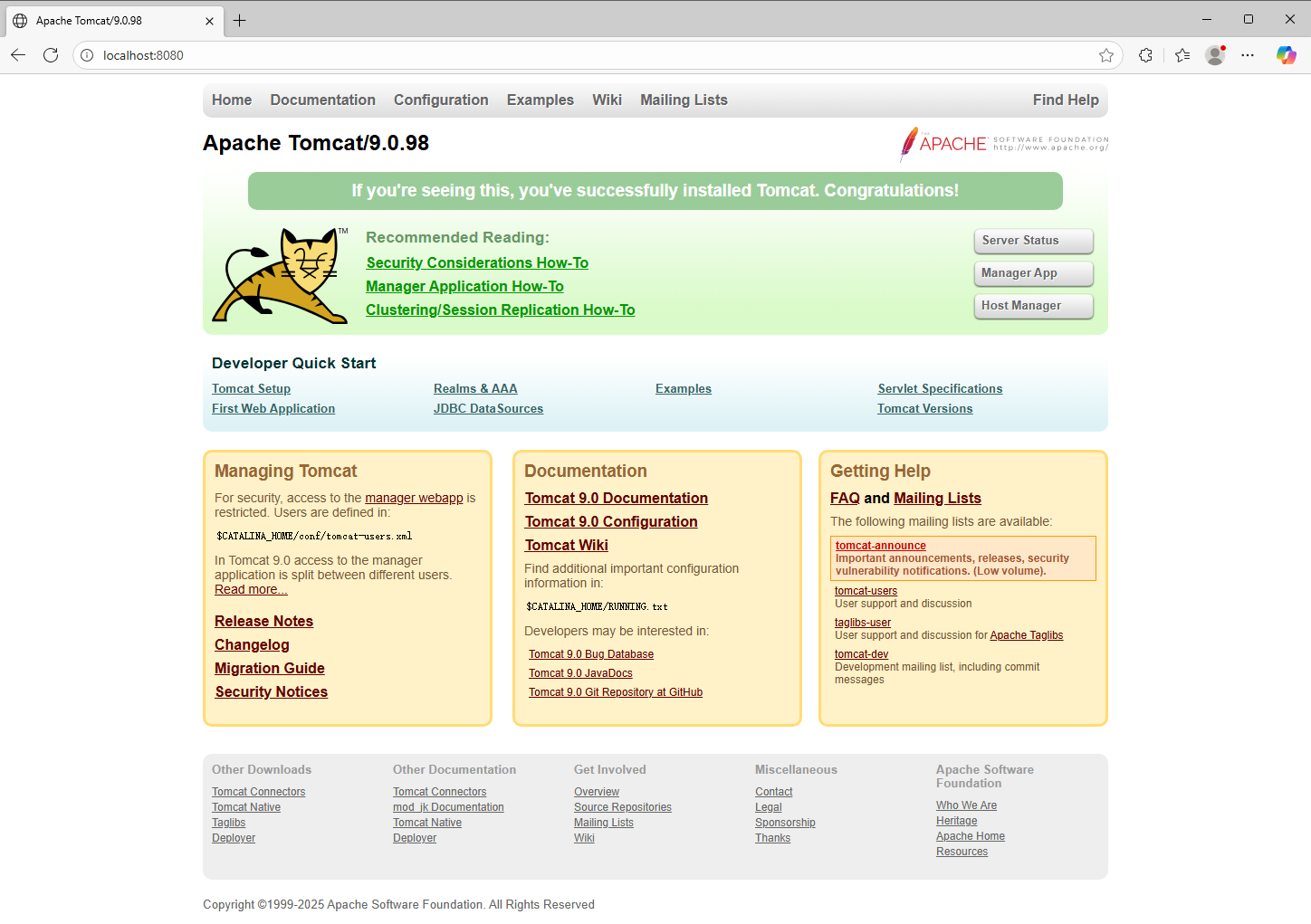1311x924 pixels.
Task: Close the Apache Tomcat/9.0.98 tab
Action: (x=209, y=21)
